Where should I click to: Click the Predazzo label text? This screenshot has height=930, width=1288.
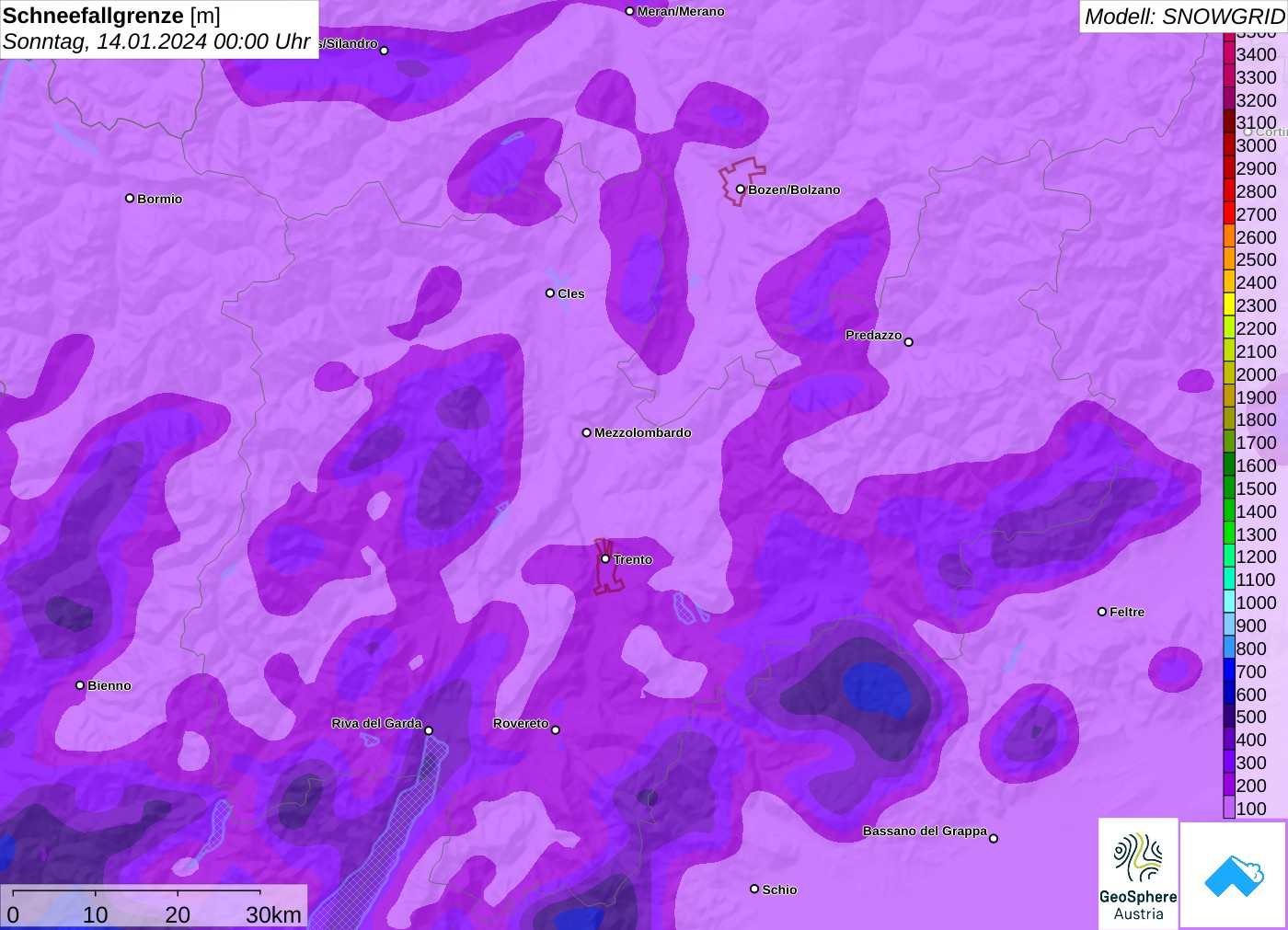(x=874, y=335)
